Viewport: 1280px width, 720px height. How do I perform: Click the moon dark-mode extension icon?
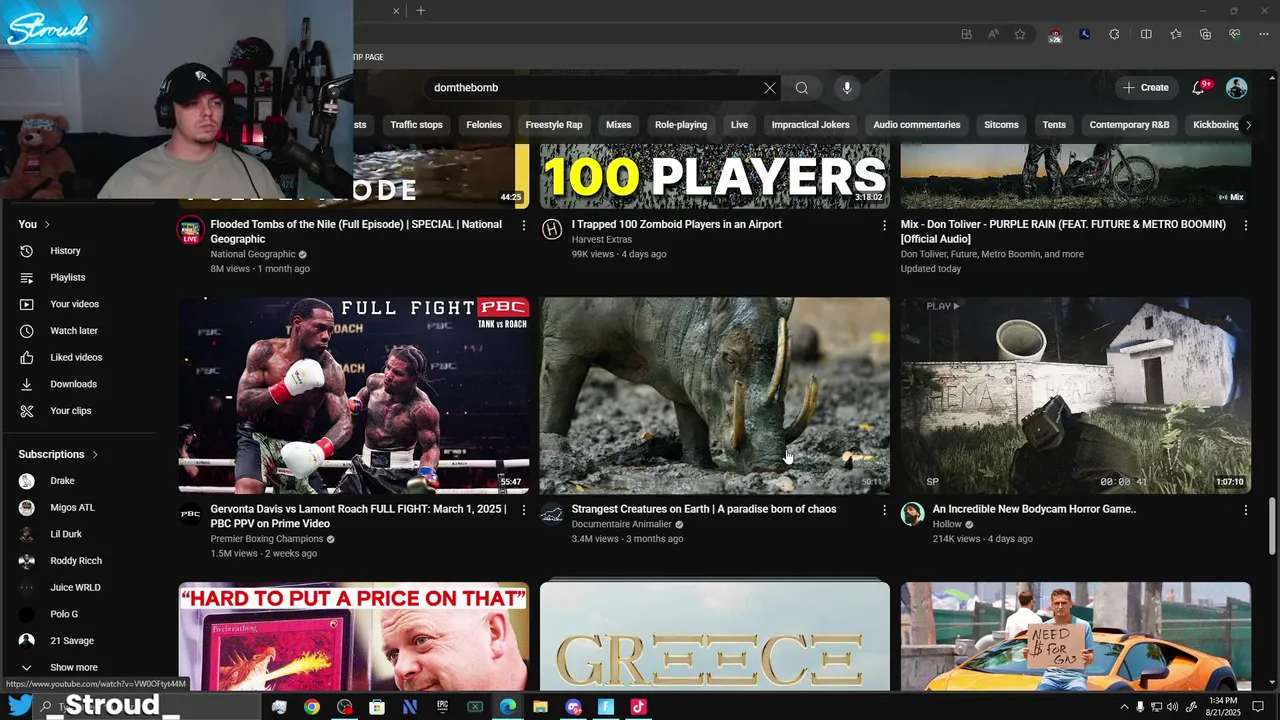[x=1085, y=34]
